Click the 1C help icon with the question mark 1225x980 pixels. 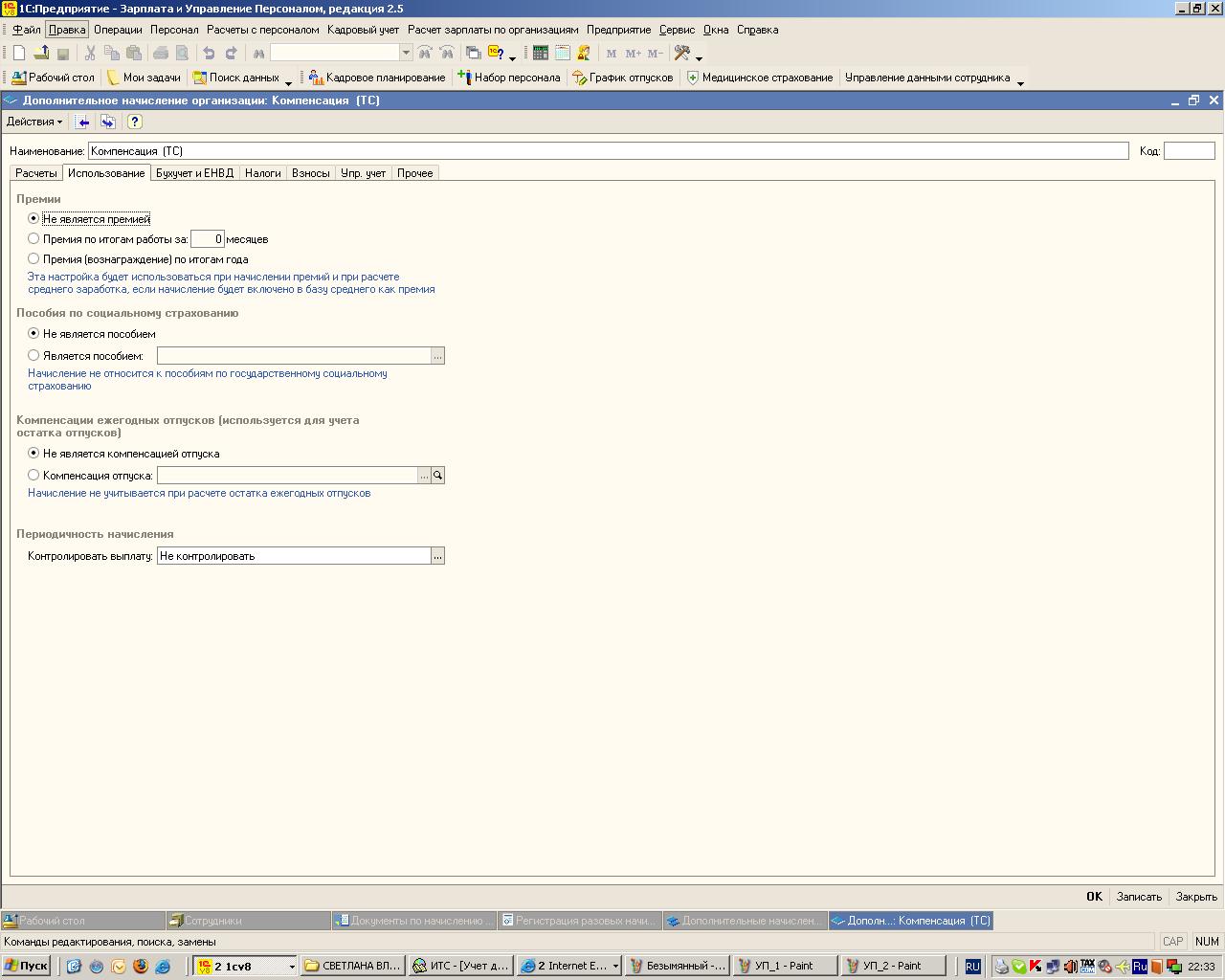point(496,54)
